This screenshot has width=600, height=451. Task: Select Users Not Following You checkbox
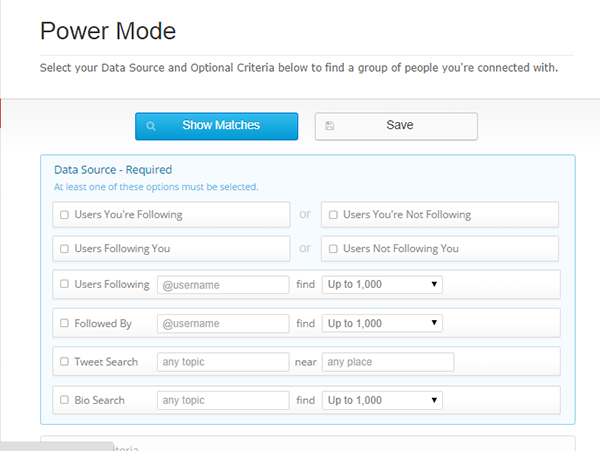[333, 249]
